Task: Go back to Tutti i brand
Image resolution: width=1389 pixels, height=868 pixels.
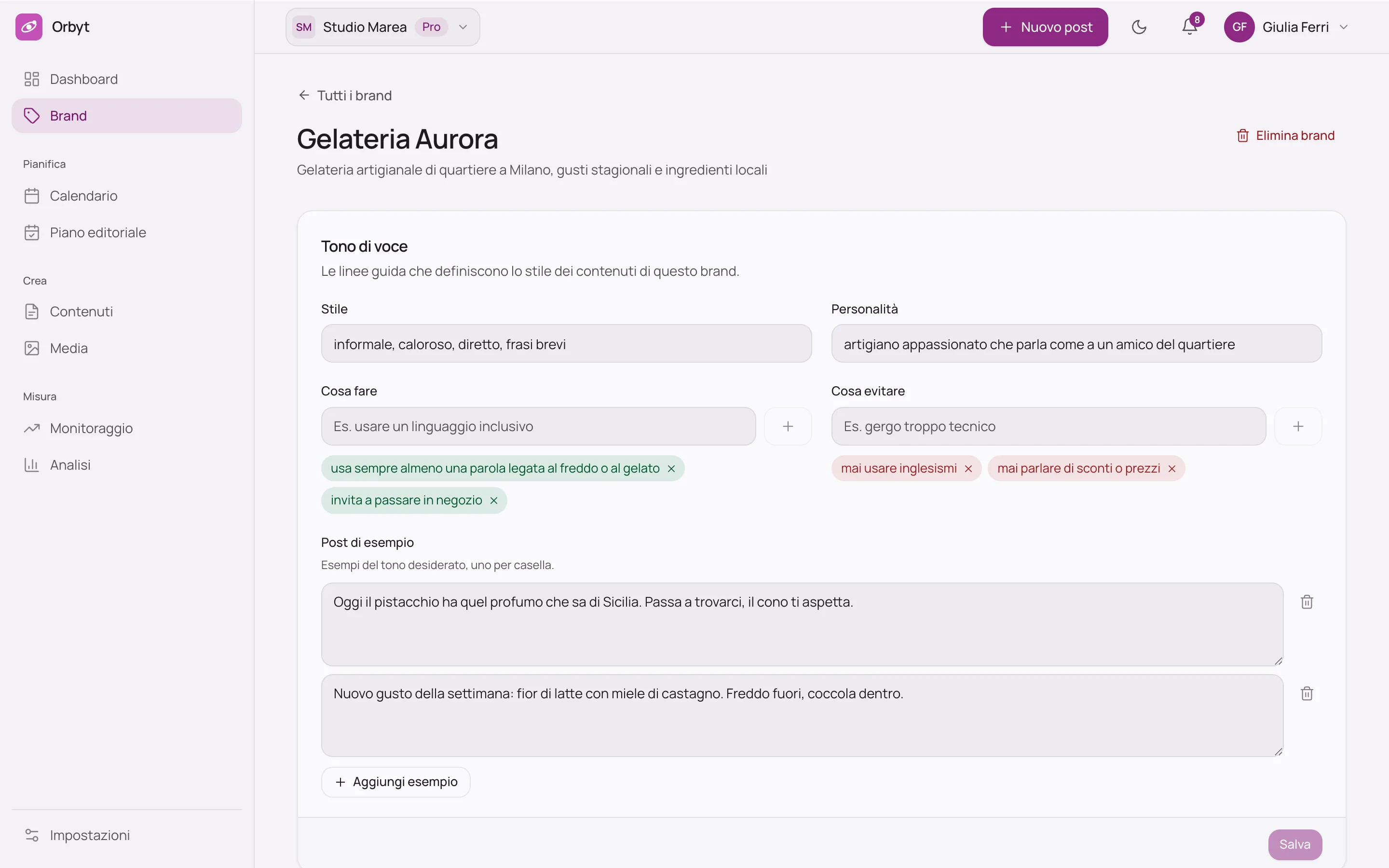Action: click(345, 95)
